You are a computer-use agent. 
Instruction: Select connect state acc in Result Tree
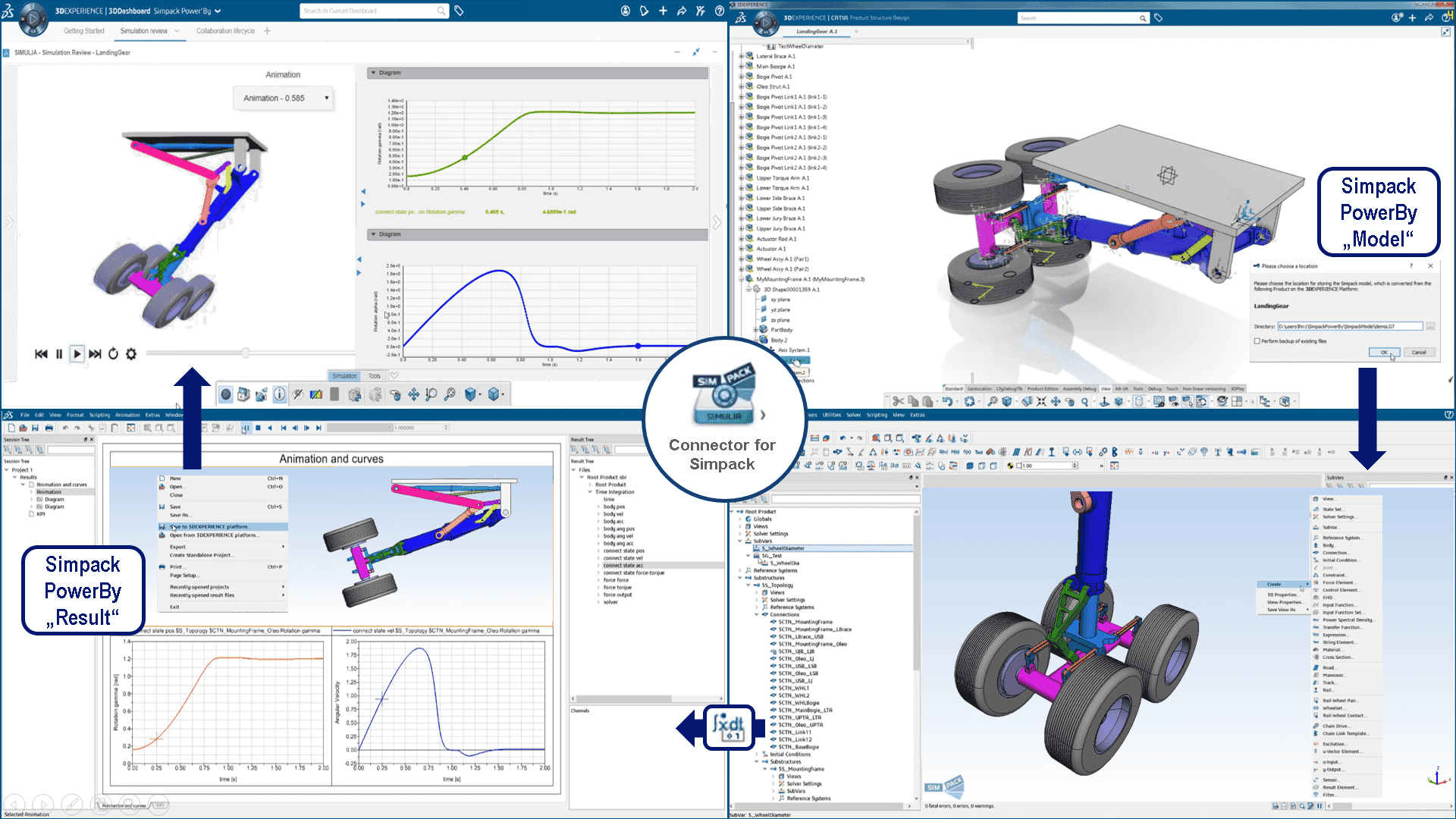(x=623, y=566)
